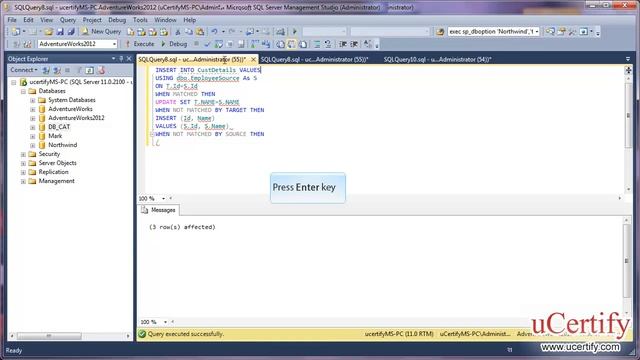Click the Parse checkmark icon
640x360 pixels.
click(207, 44)
